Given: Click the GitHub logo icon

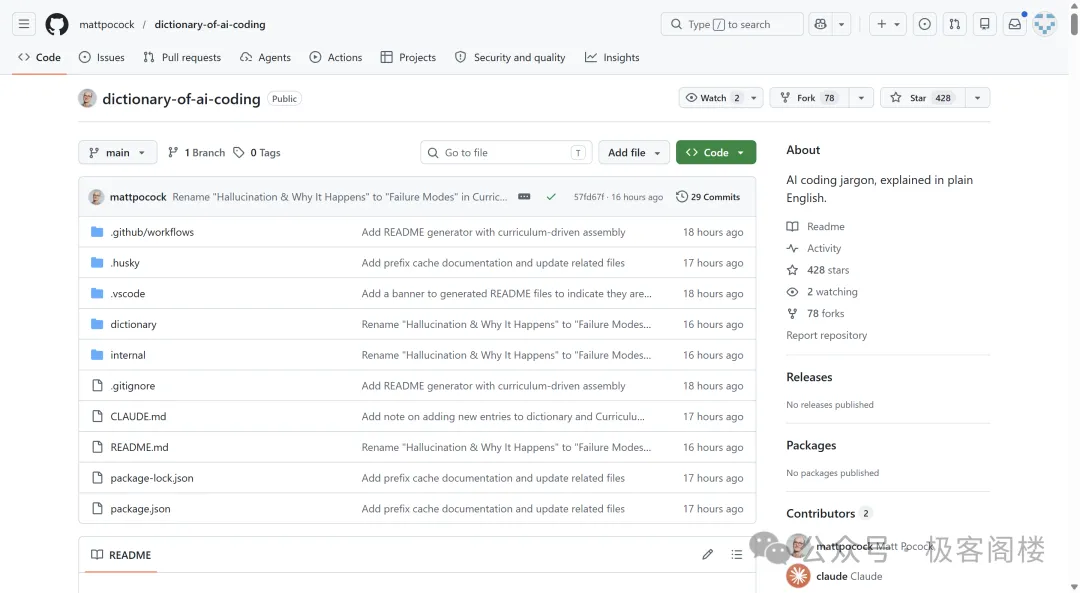Looking at the screenshot, I should point(56,24).
